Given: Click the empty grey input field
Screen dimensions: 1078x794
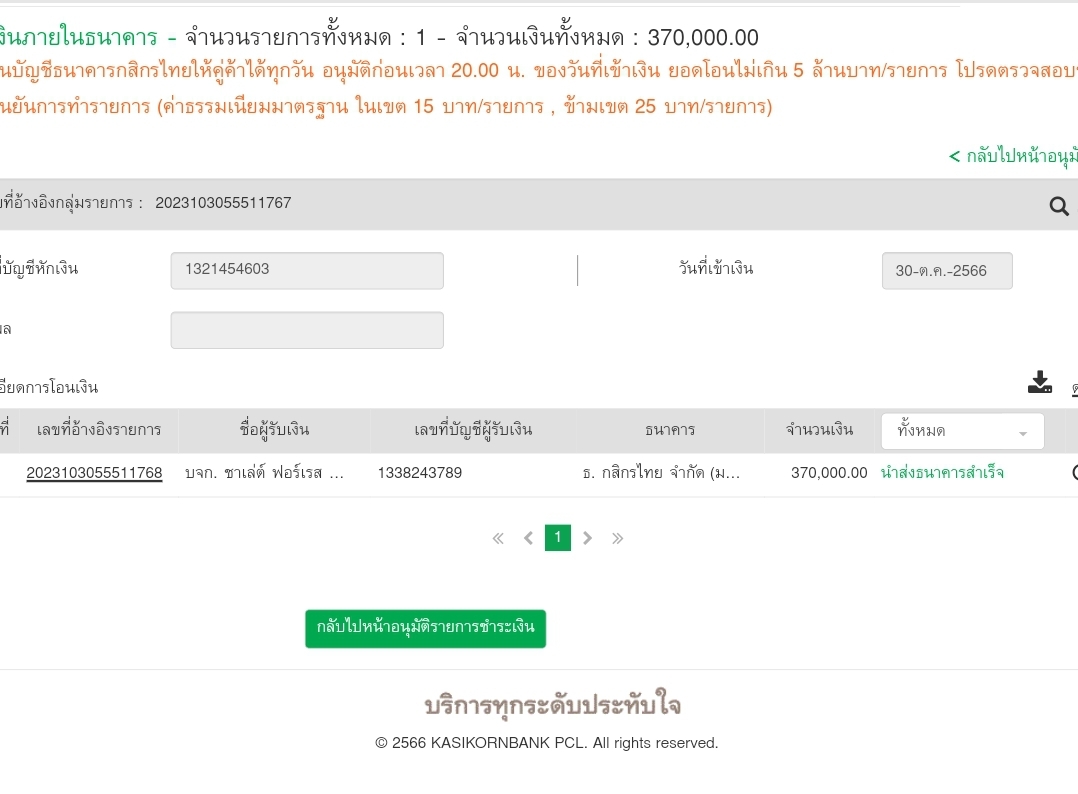Looking at the screenshot, I should [x=307, y=330].
